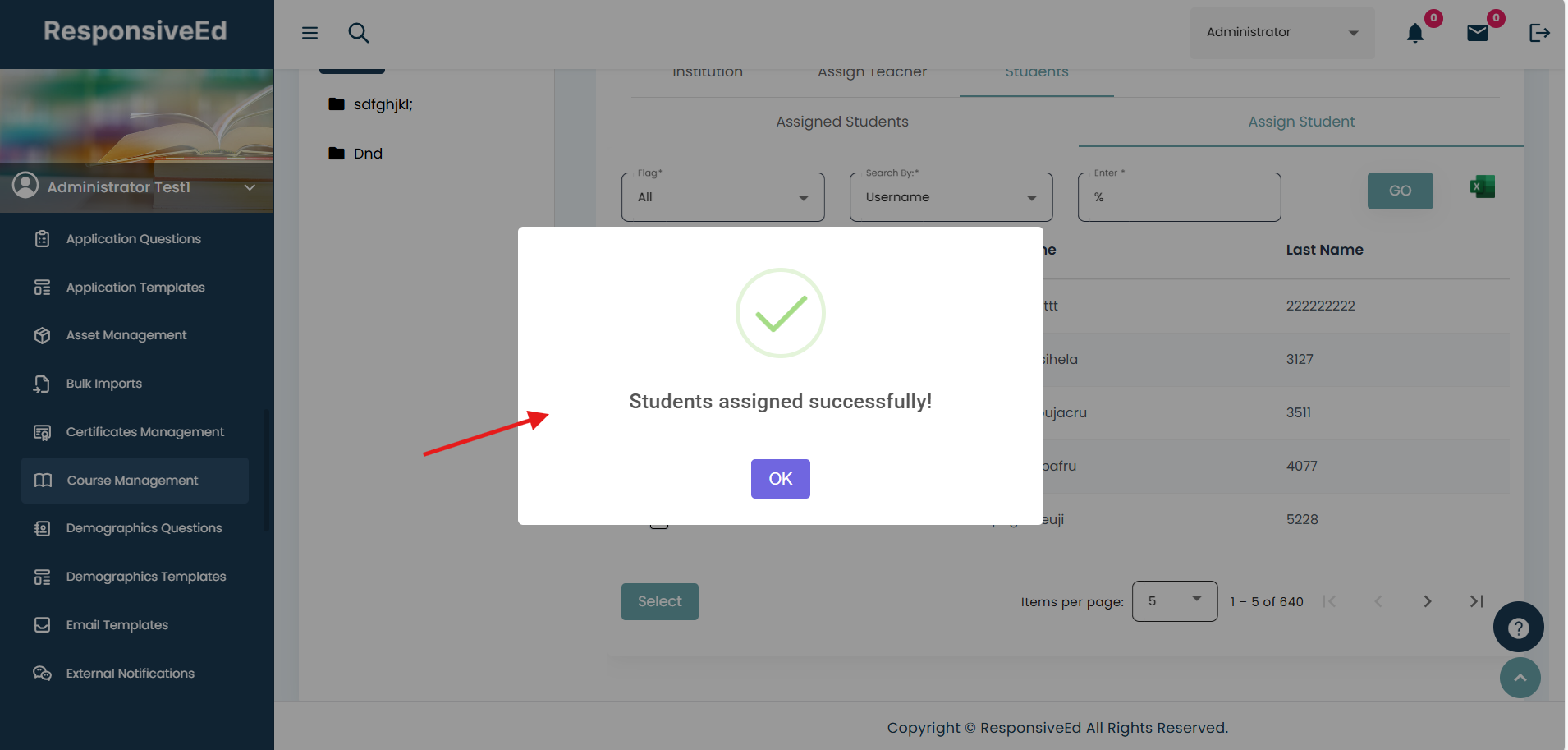
Task: Export list with Excel icon
Action: pyautogui.click(x=1483, y=187)
